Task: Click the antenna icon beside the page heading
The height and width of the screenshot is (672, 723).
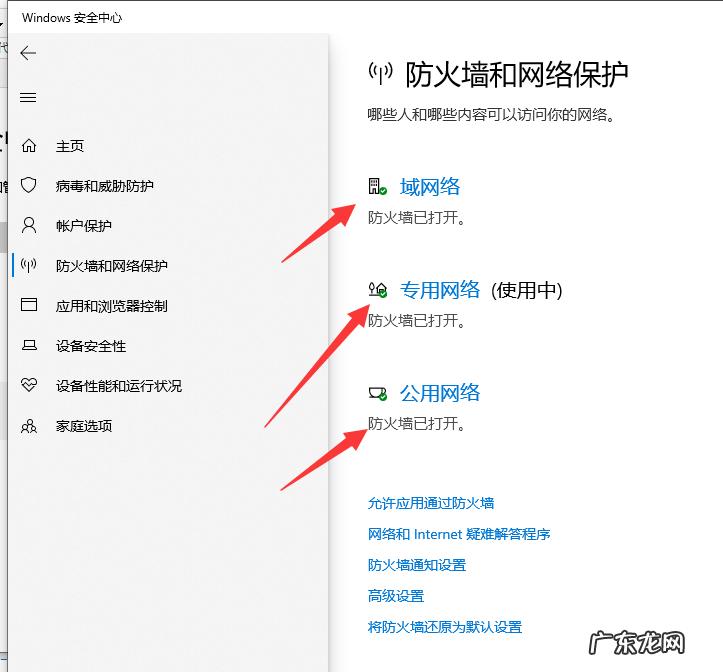Action: point(380,73)
